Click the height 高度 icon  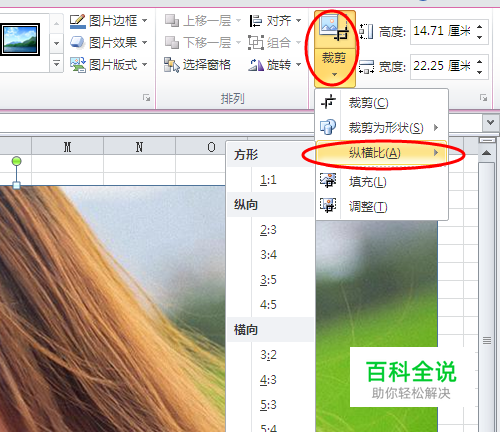click(366, 32)
